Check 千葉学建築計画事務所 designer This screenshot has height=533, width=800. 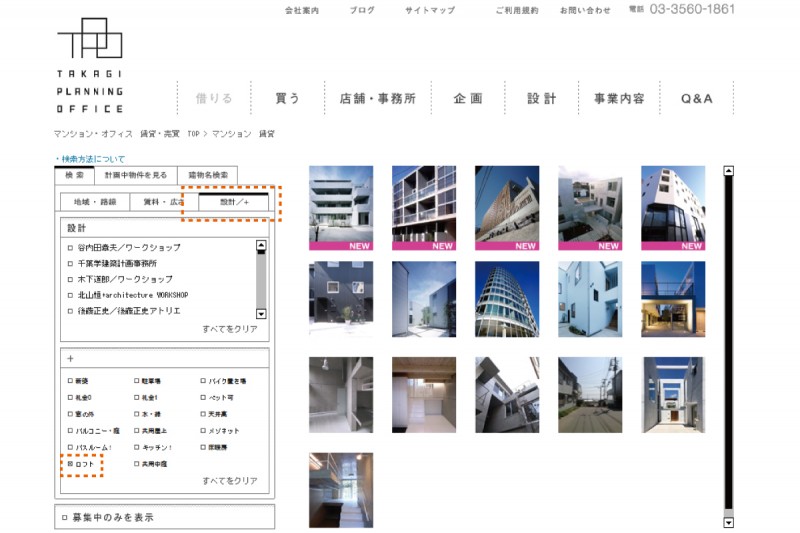click(70, 264)
